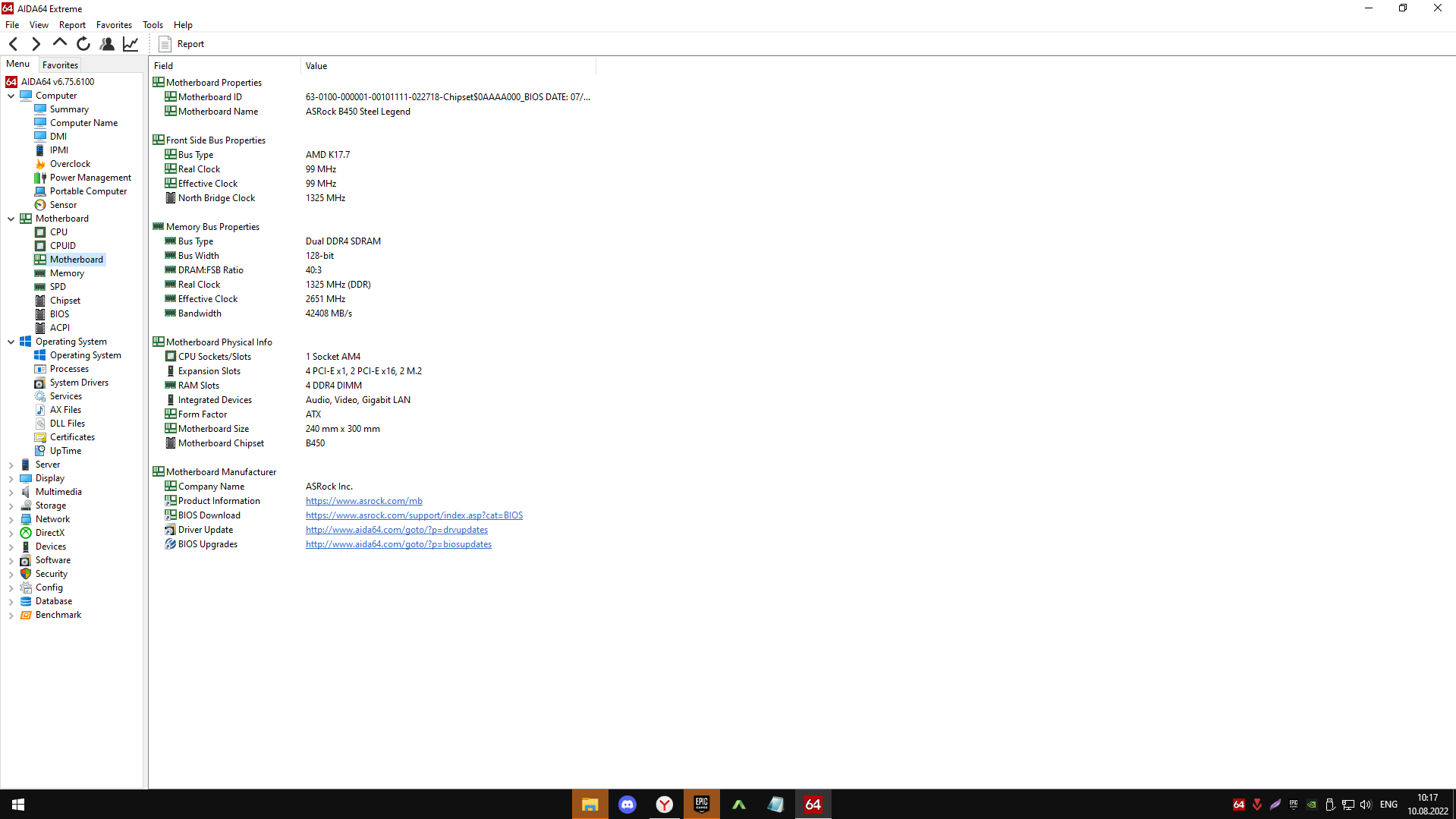Click the ENG language indicator
Image resolution: width=1456 pixels, height=819 pixels.
(x=1388, y=805)
